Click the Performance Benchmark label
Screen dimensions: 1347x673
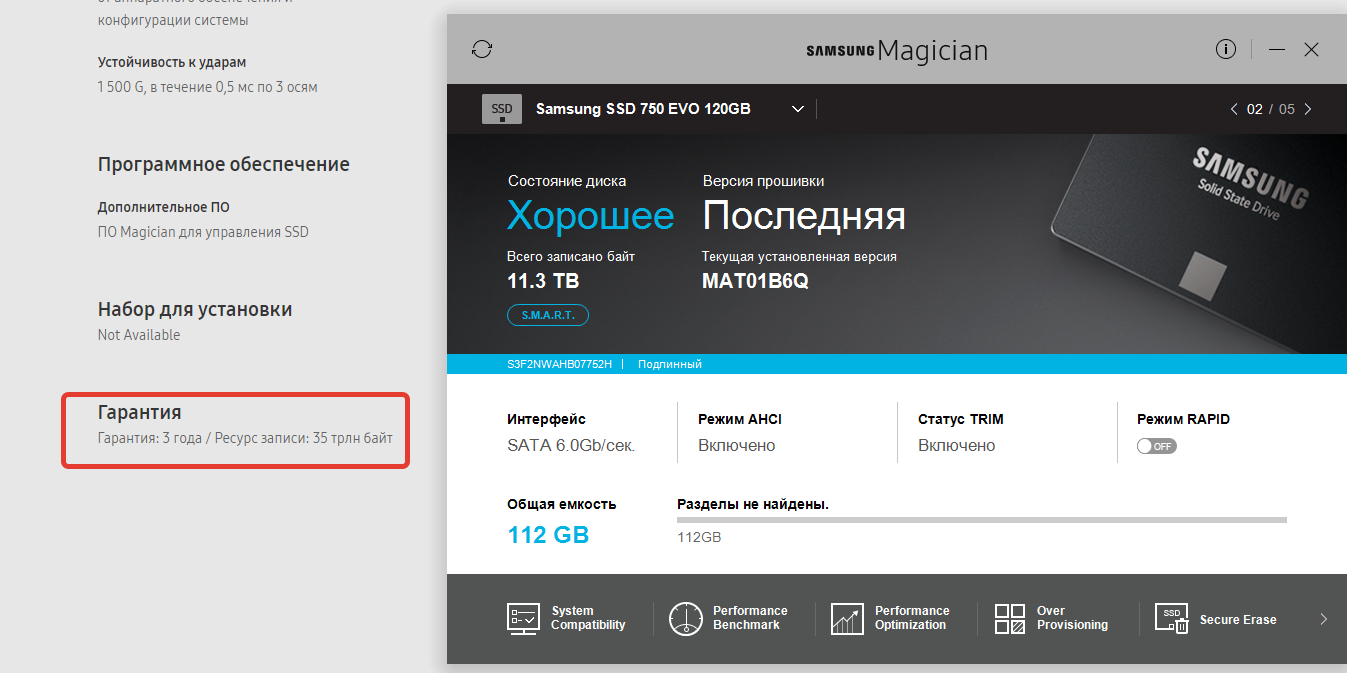(x=750, y=618)
